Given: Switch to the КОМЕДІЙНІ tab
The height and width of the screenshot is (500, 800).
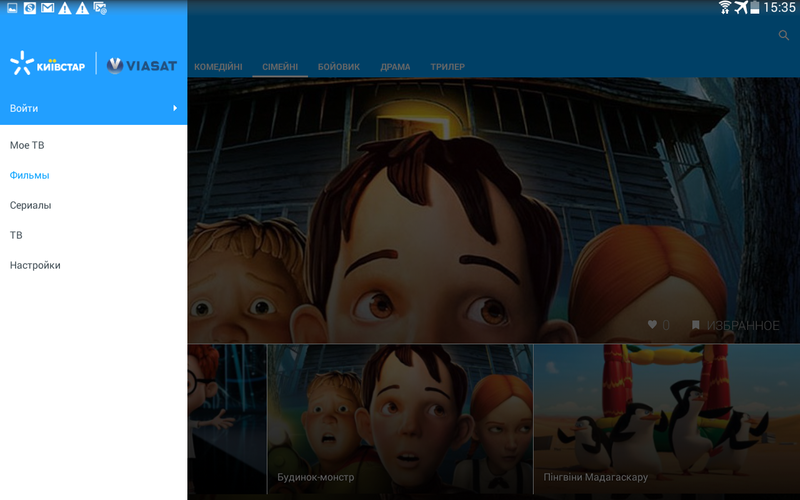Looking at the screenshot, I should coord(218,67).
